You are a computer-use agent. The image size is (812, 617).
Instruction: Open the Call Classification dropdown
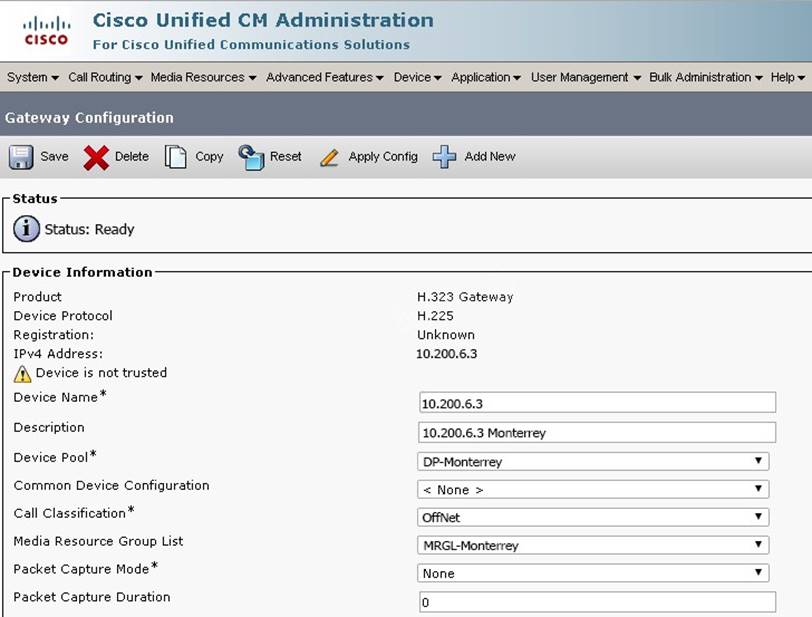pyautogui.click(x=593, y=518)
